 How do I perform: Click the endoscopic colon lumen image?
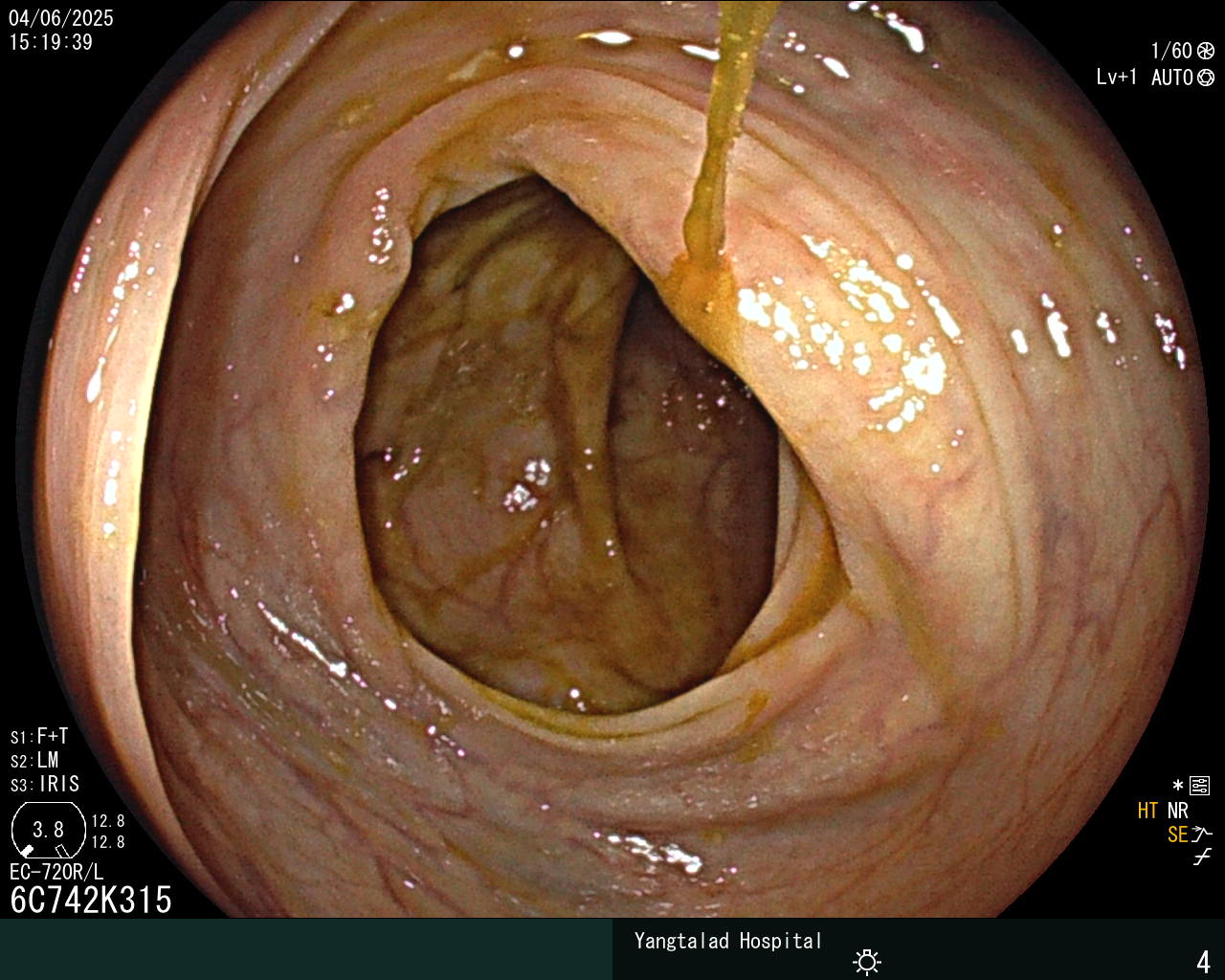click(x=612, y=459)
